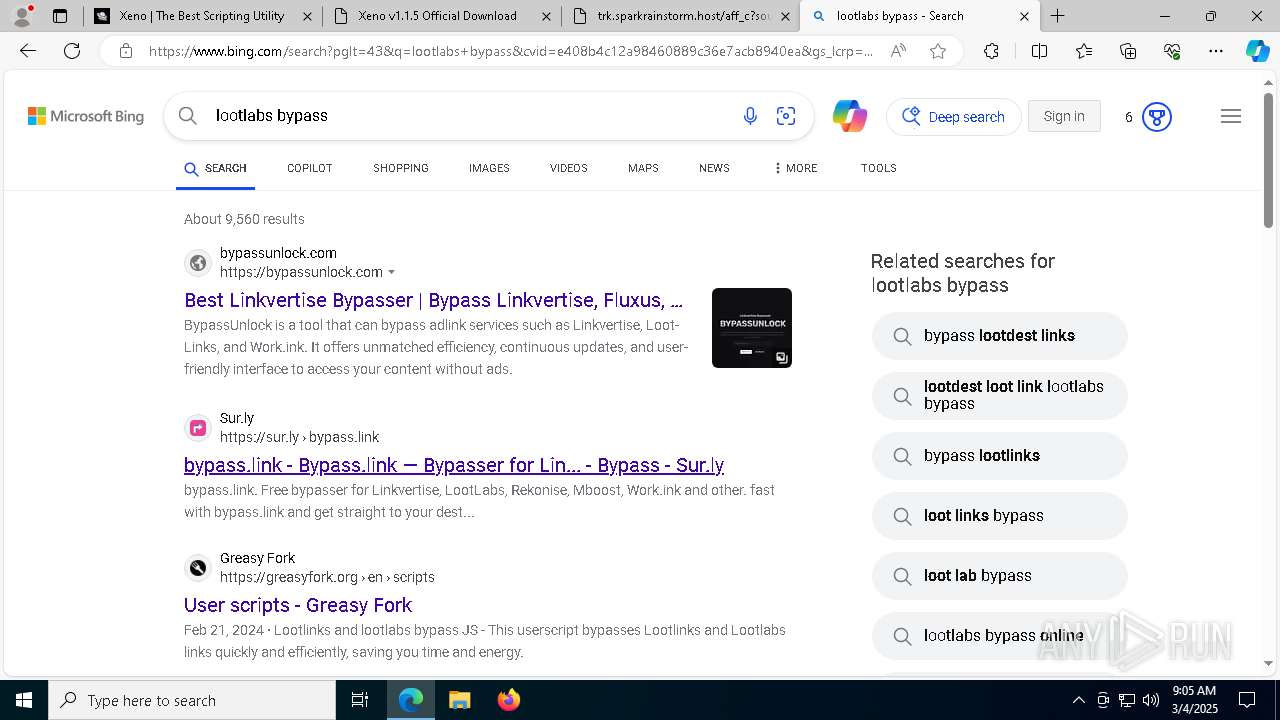
Task: Click the Deep search button
Action: click(x=954, y=117)
